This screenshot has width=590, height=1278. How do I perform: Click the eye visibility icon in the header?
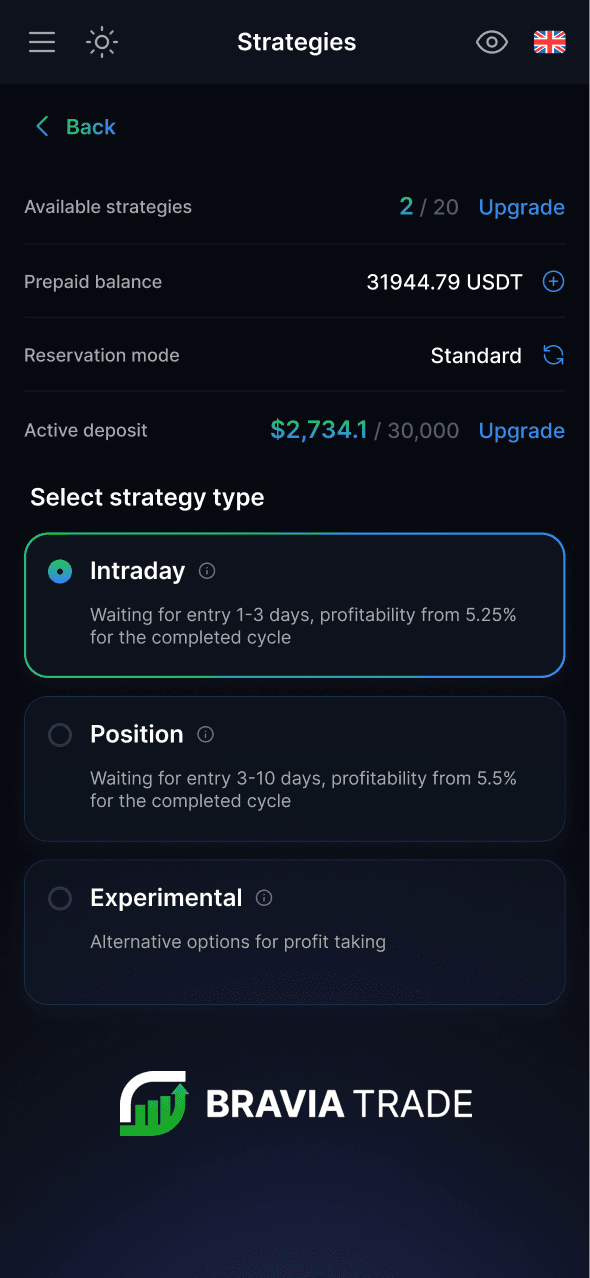(x=491, y=42)
